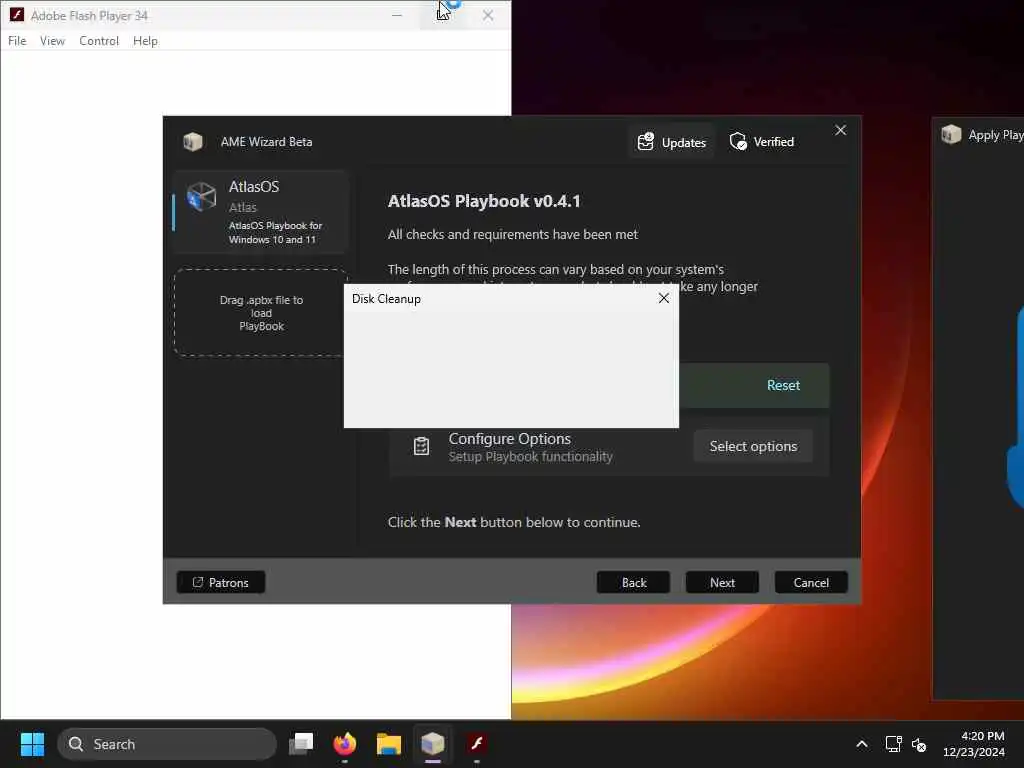
Task: Click the taskbar Search box
Action: click(x=167, y=744)
